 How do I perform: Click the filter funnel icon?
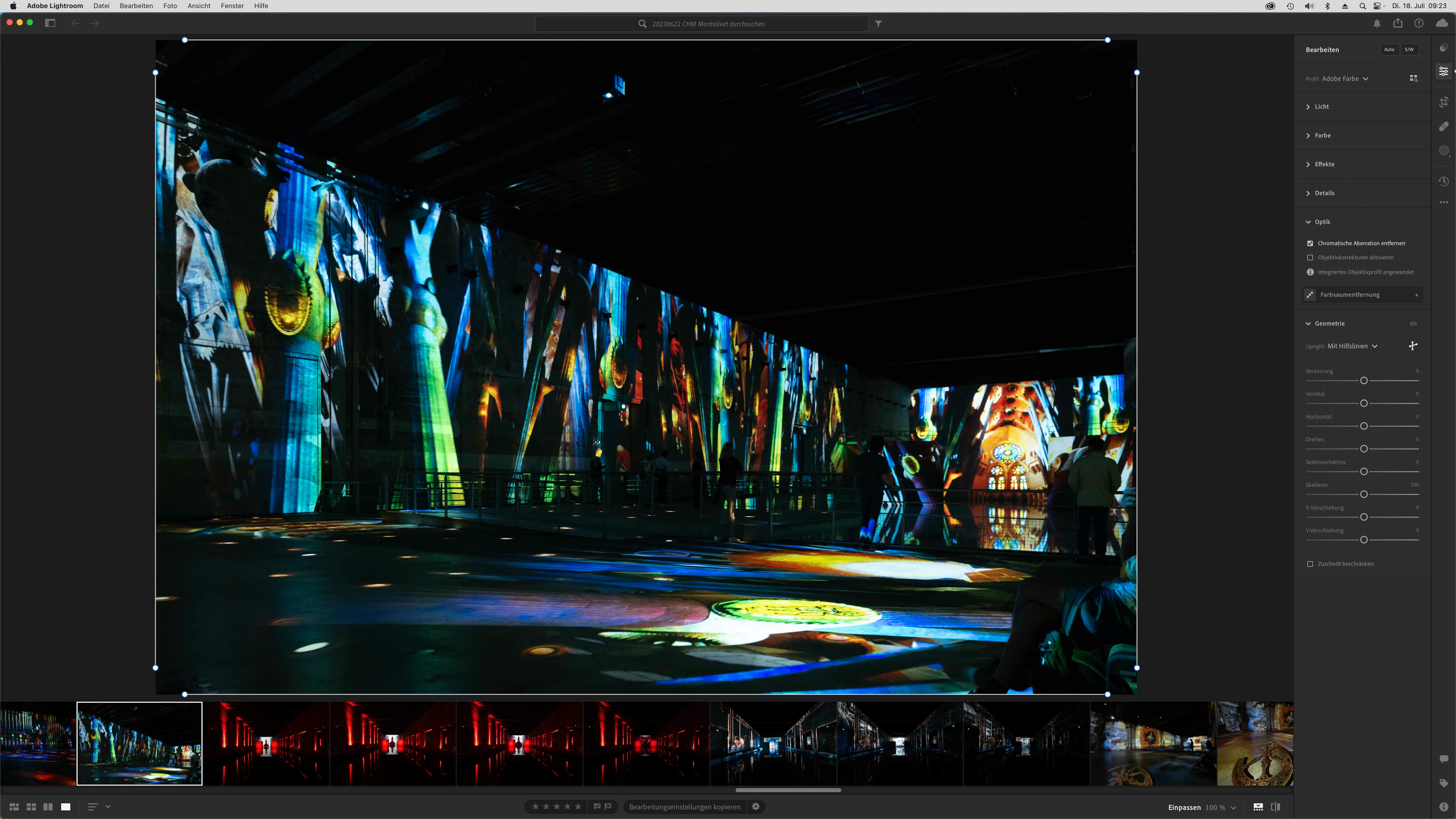[x=878, y=24]
